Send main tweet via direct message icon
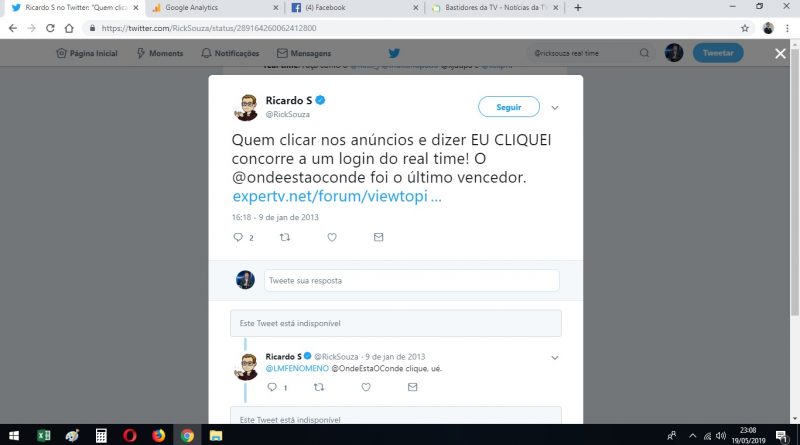The image size is (800, 445). click(x=379, y=237)
